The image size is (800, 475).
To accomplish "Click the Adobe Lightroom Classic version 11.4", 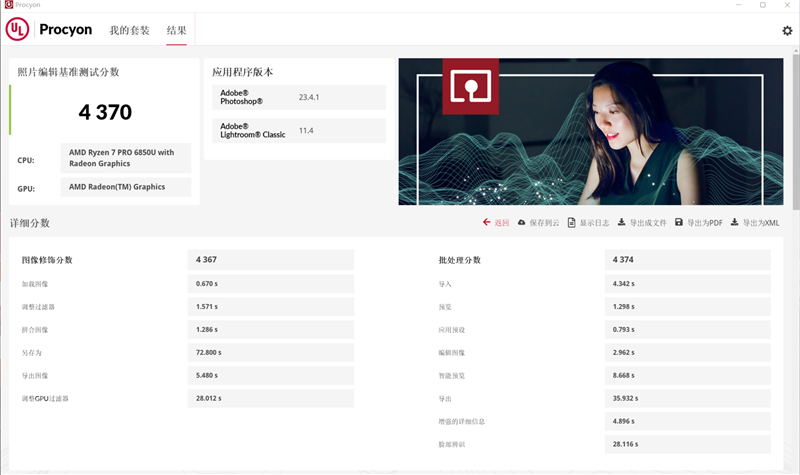I will pos(306,131).
